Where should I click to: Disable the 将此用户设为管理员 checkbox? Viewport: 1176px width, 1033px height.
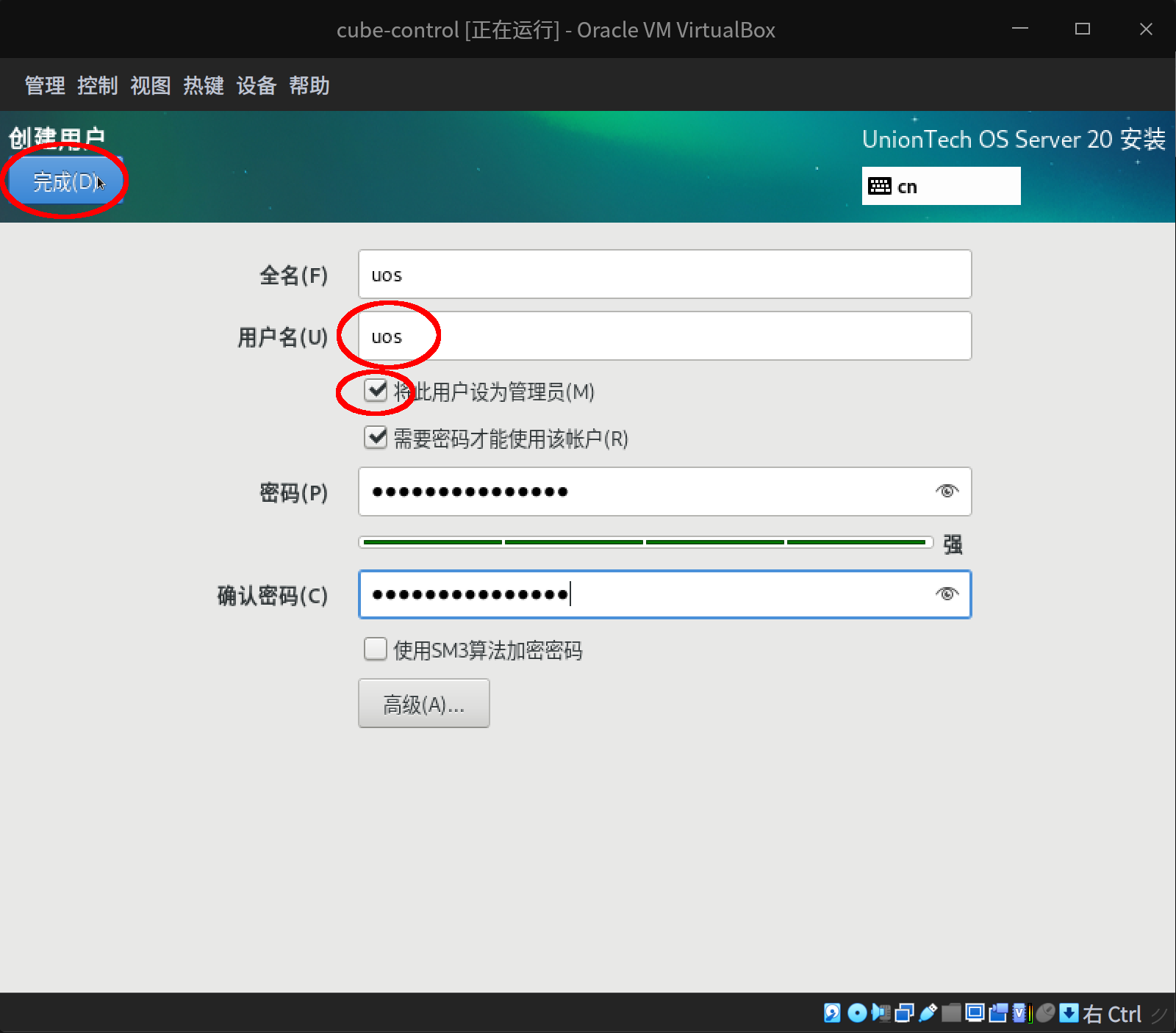(376, 392)
